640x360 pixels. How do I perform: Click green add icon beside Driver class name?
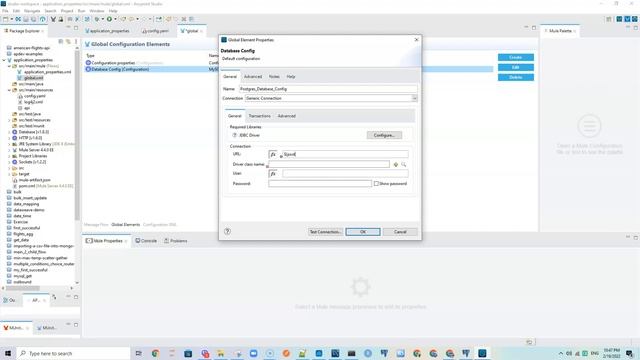click(396, 164)
